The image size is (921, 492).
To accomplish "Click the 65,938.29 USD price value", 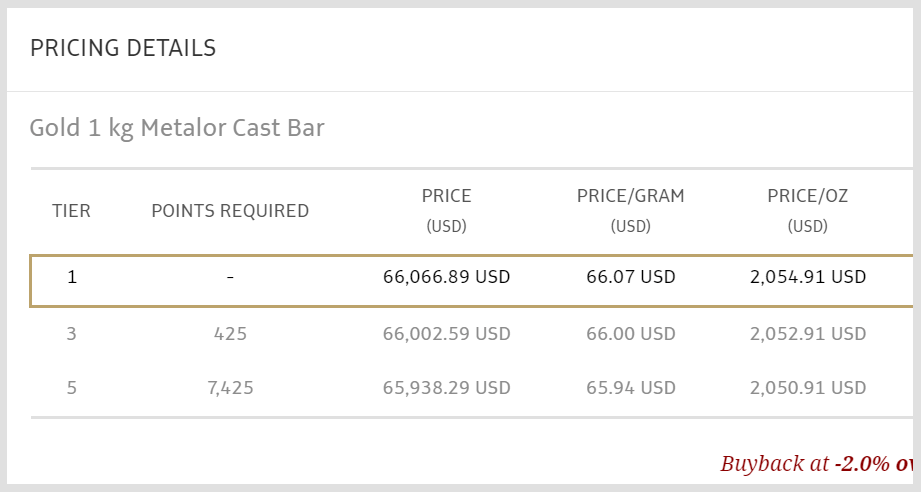I will click(446, 388).
